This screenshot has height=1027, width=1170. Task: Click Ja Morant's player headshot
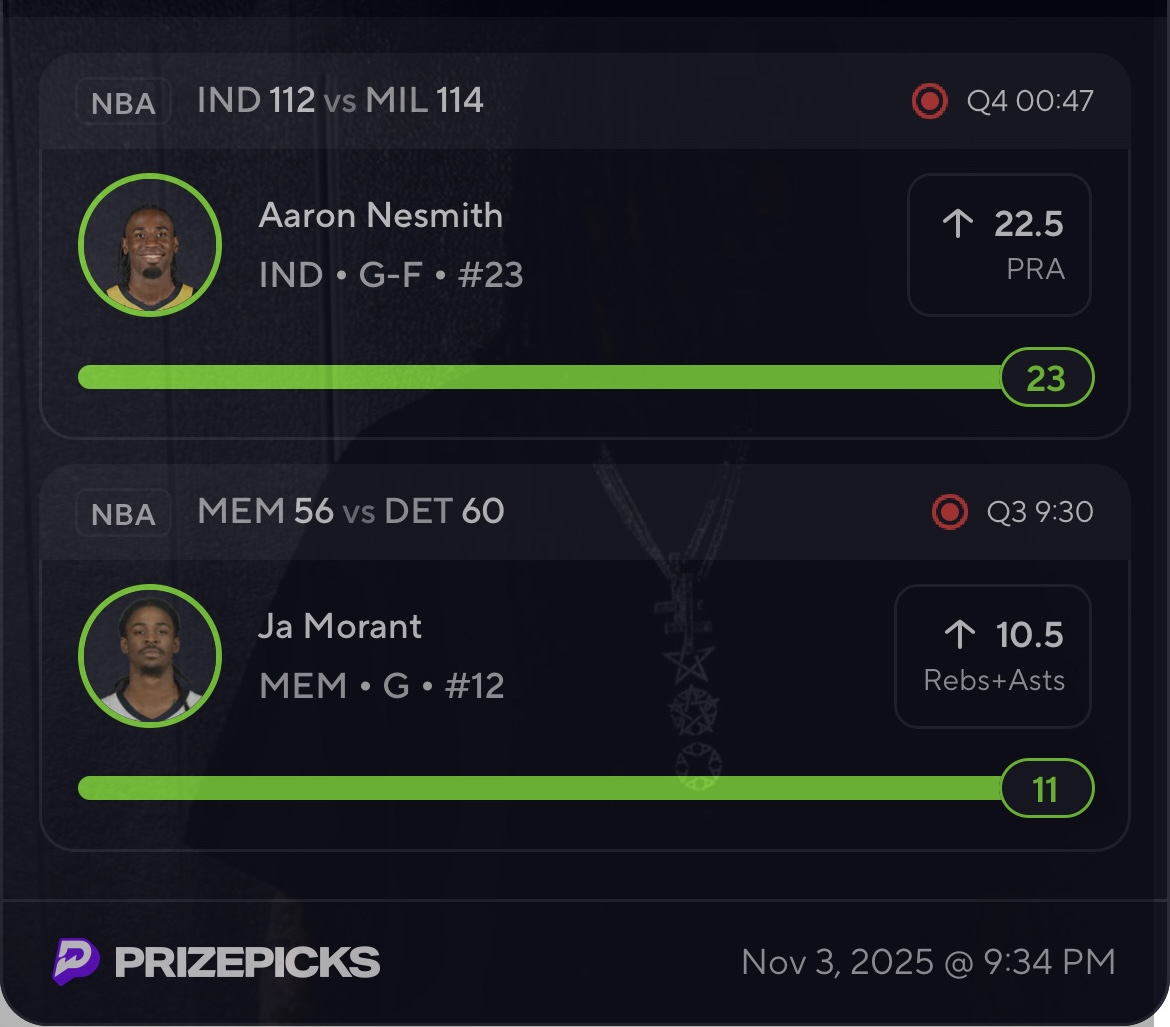click(x=150, y=656)
